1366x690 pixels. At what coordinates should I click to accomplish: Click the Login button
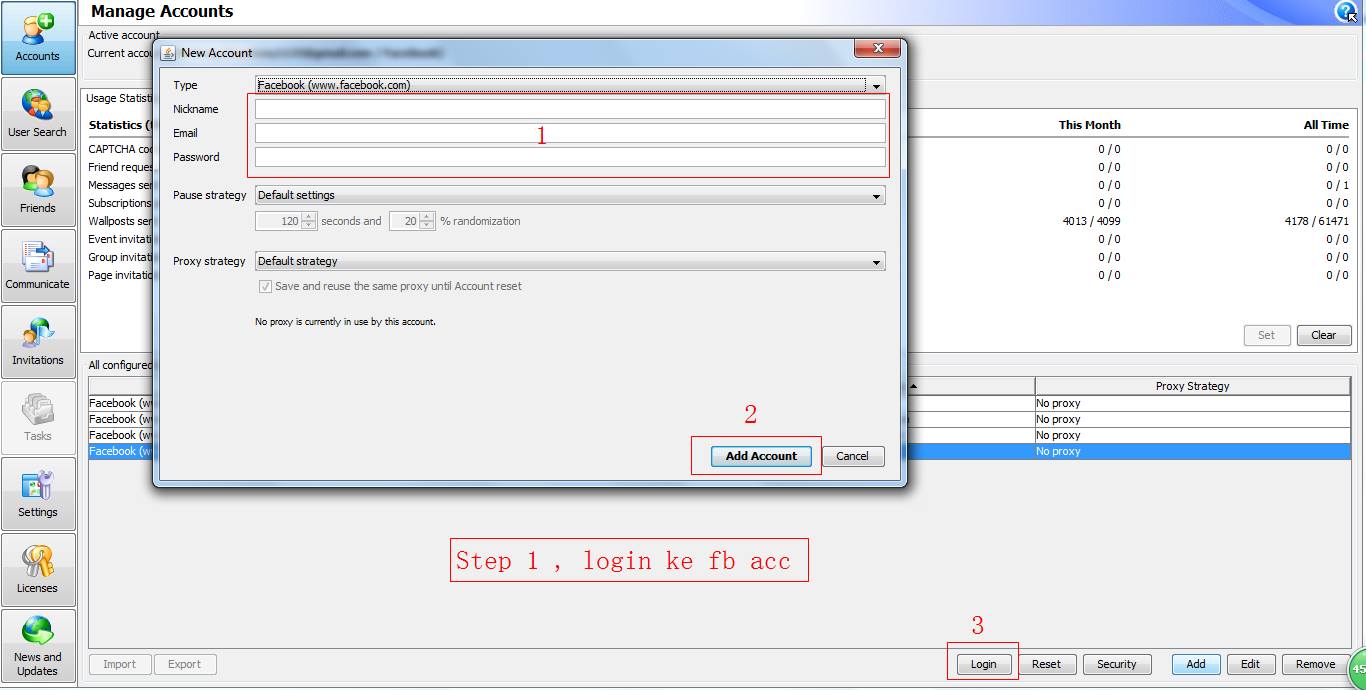(x=983, y=664)
